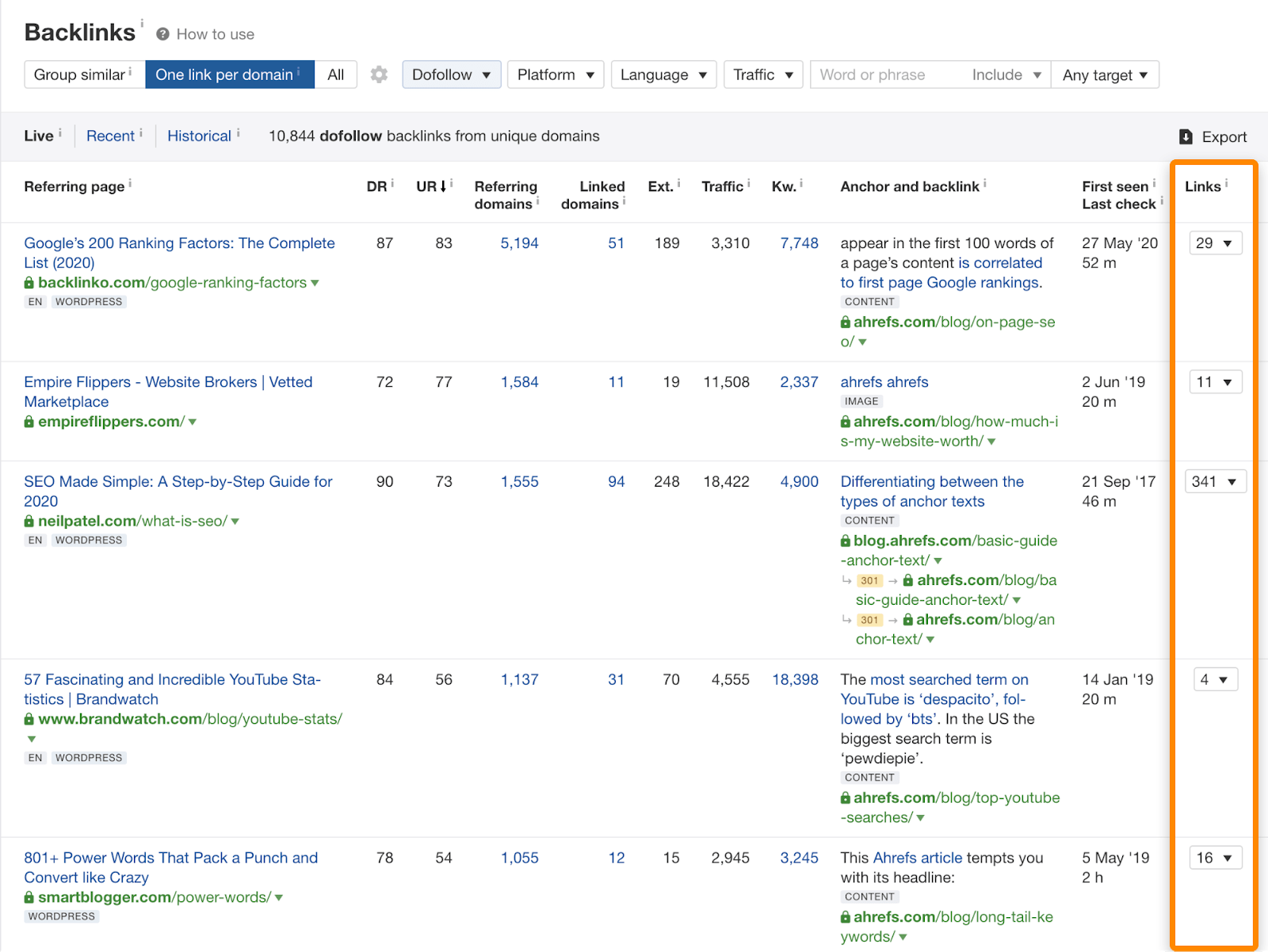Switch to the Recent tab
The image size is (1268, 952).
(x=110, y=136)
